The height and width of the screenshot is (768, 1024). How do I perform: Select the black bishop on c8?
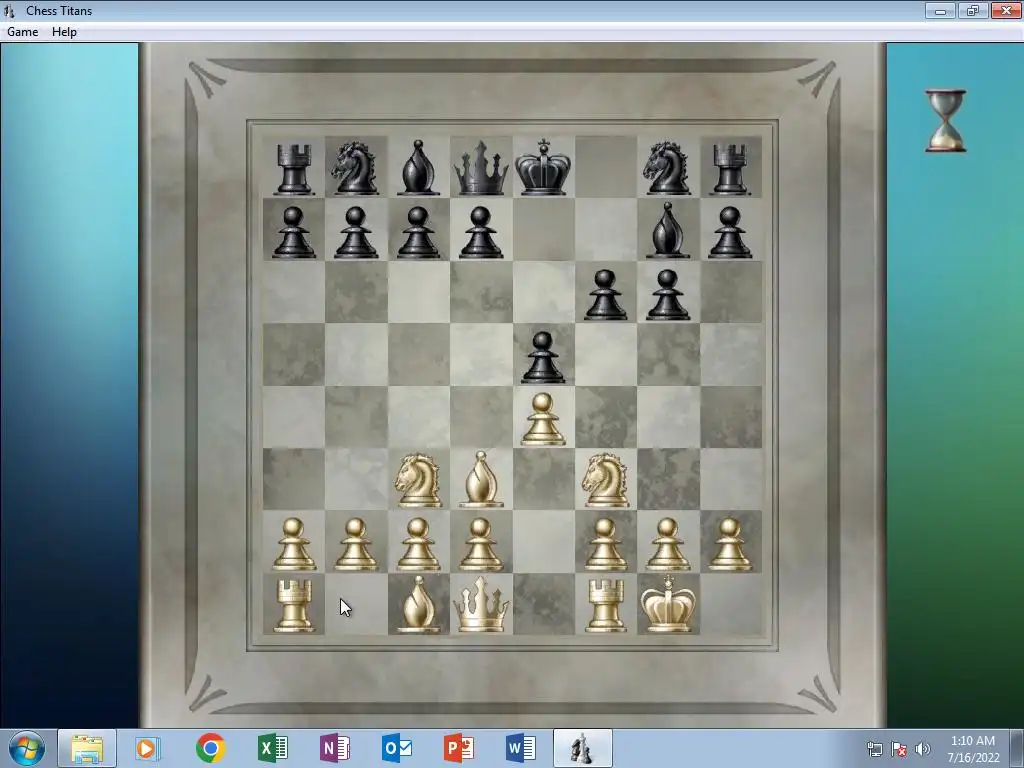418,168
